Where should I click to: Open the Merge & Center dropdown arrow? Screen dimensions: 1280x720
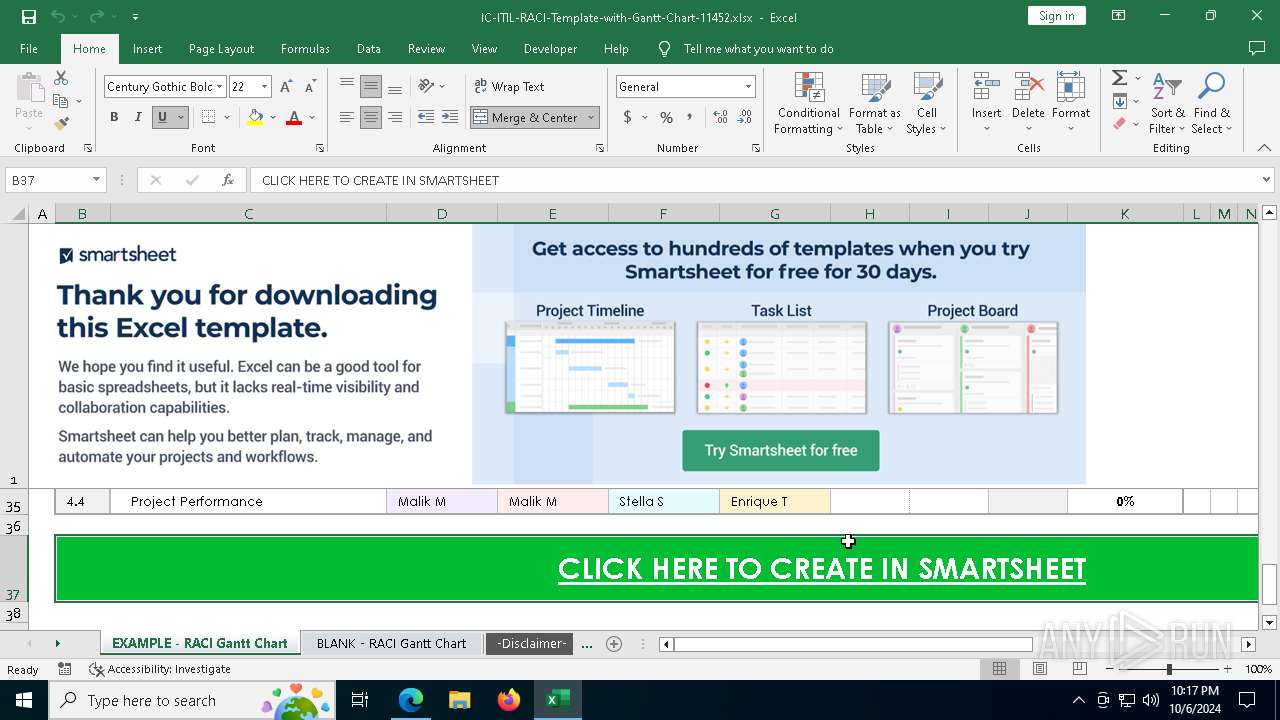pyautogui.click(x=591, y=117)
